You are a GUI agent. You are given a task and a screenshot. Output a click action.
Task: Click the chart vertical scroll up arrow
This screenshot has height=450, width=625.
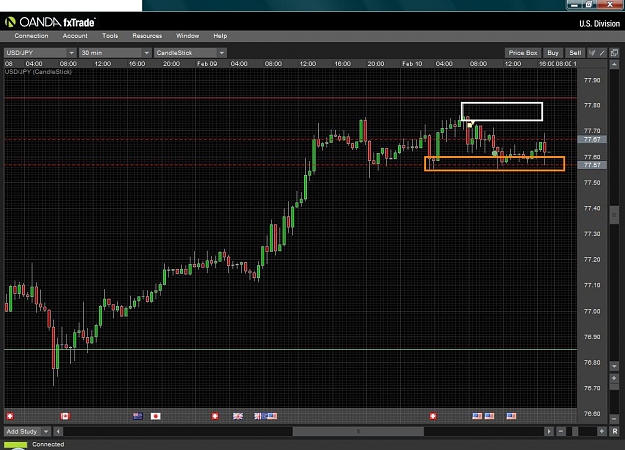pos(614,64)
